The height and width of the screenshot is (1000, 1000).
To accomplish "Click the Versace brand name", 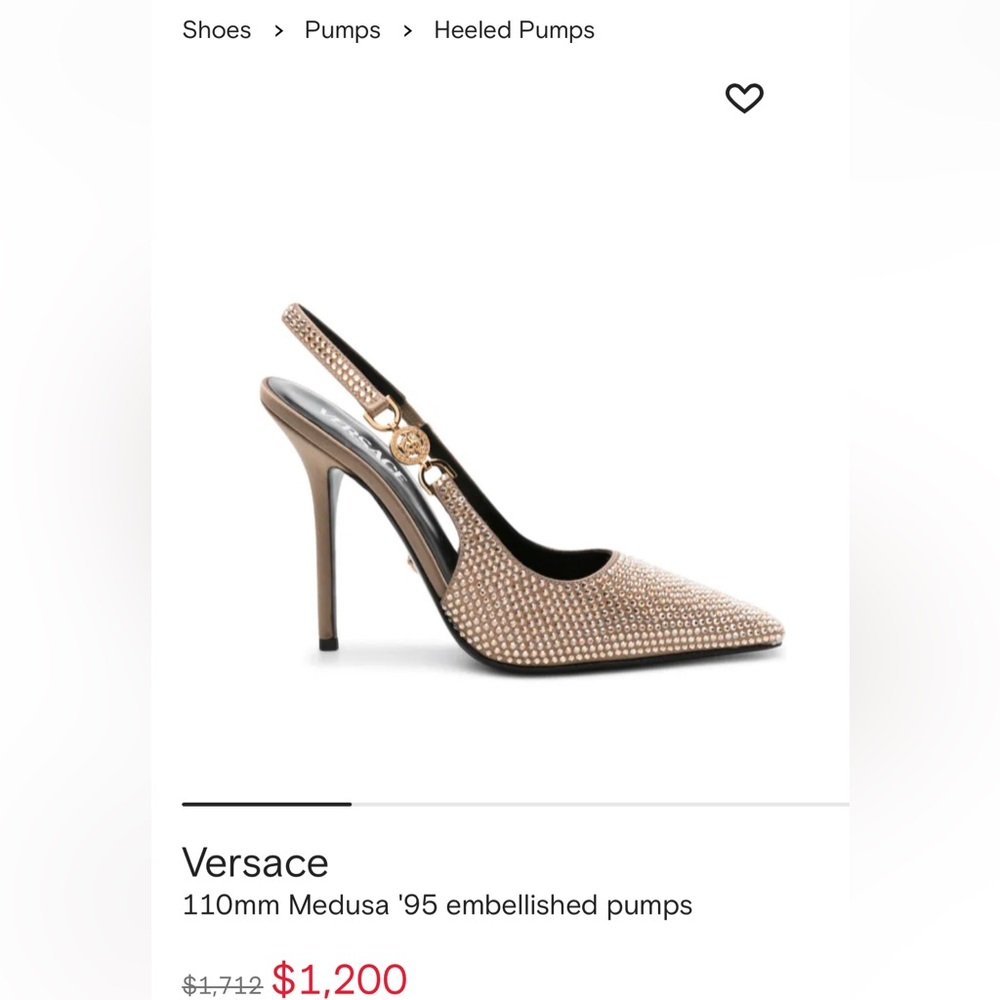I will pyautogui.click(x=254, y=861).
